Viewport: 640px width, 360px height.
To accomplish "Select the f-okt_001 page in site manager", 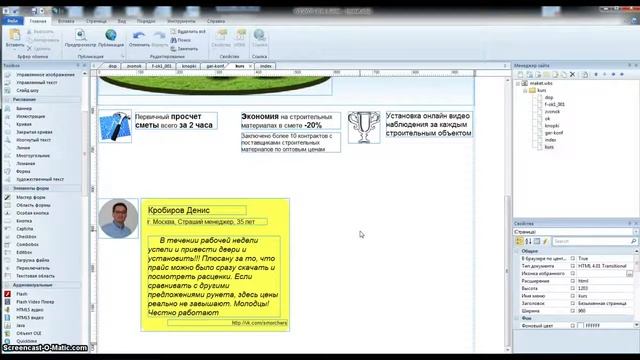I will pyautogui.click(x=555, y=104).
